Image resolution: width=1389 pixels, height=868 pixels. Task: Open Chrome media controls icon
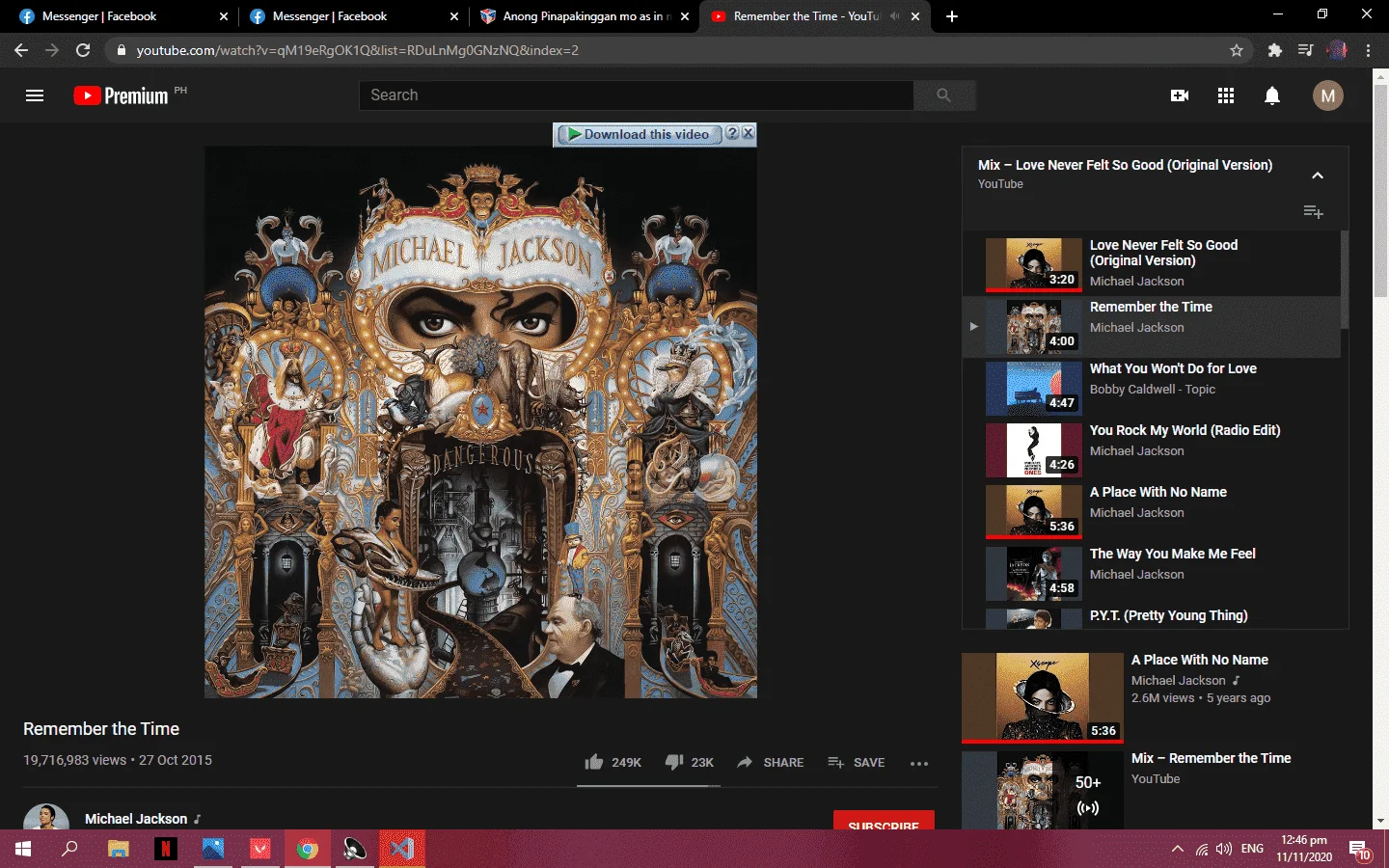(1306, 50)
